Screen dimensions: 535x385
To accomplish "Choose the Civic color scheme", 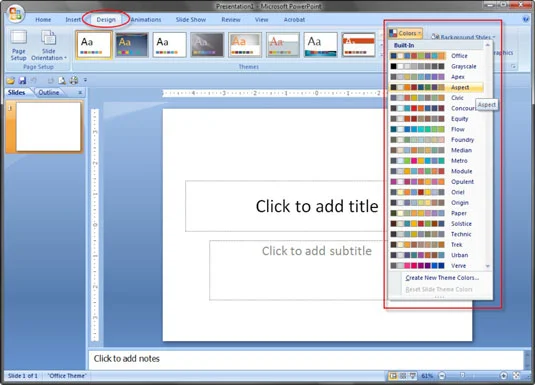I will 436,98.
